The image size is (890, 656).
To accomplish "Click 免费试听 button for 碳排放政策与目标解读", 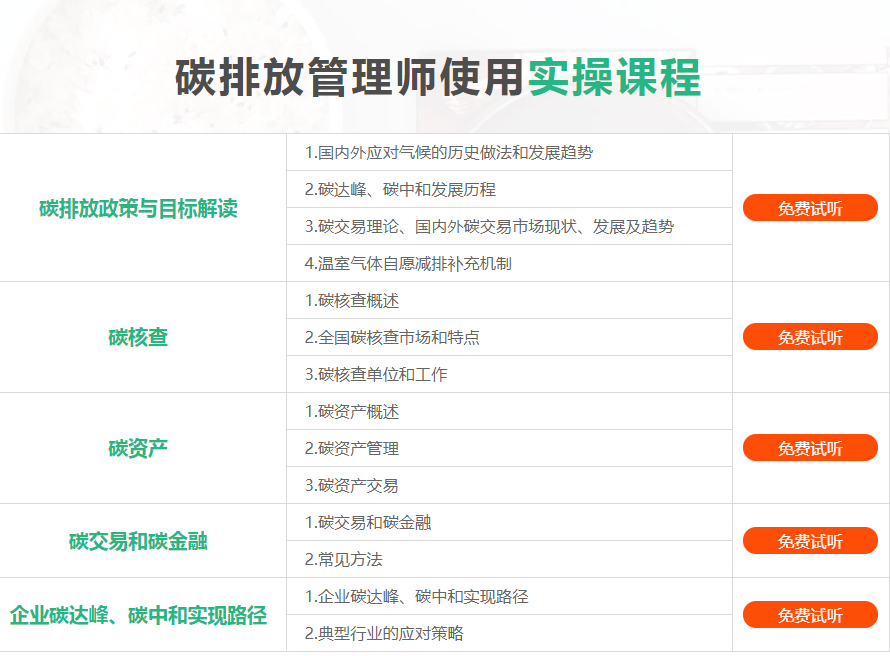I will 810,208.
